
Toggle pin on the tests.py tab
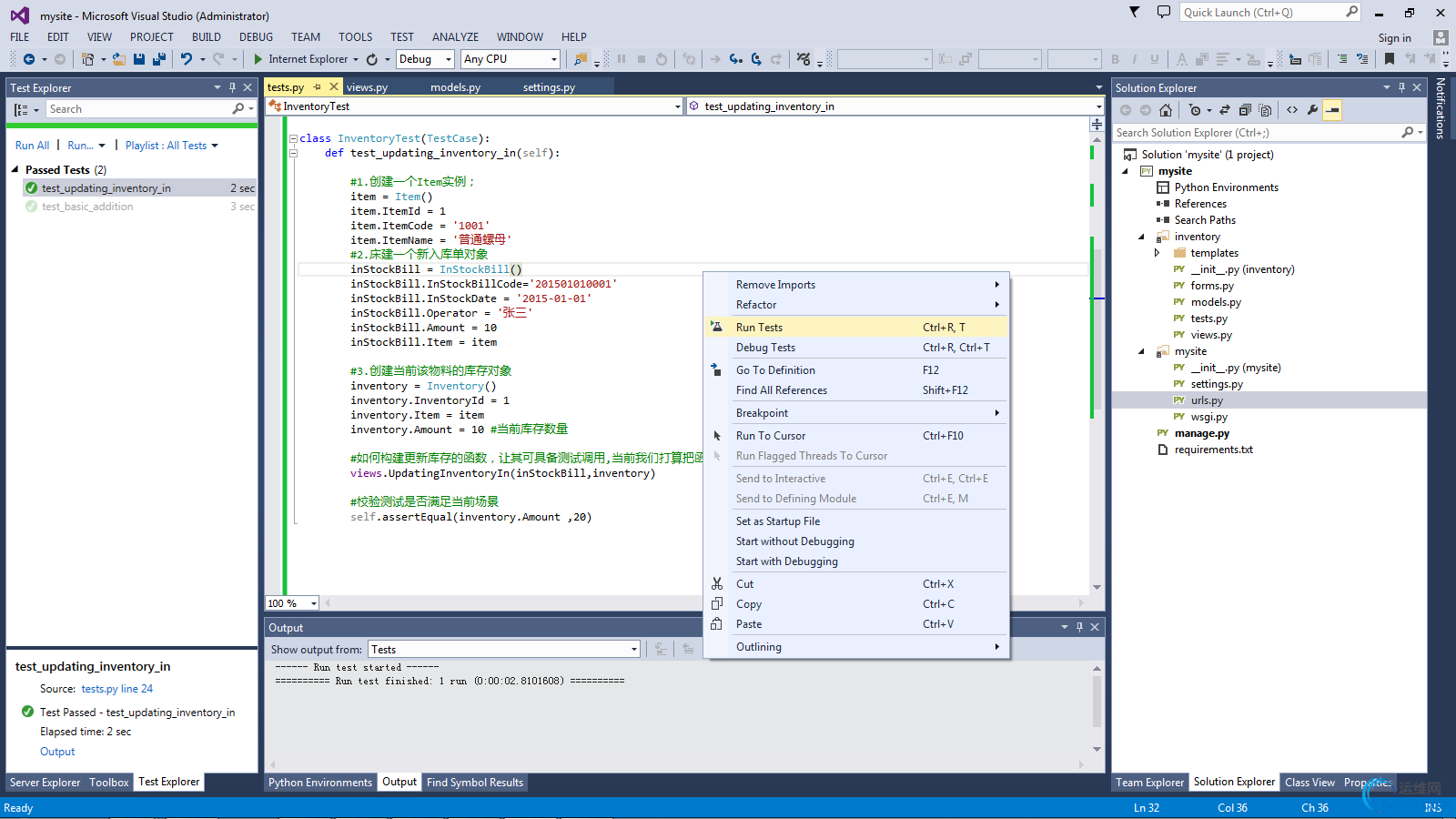(x=318, y=87)
